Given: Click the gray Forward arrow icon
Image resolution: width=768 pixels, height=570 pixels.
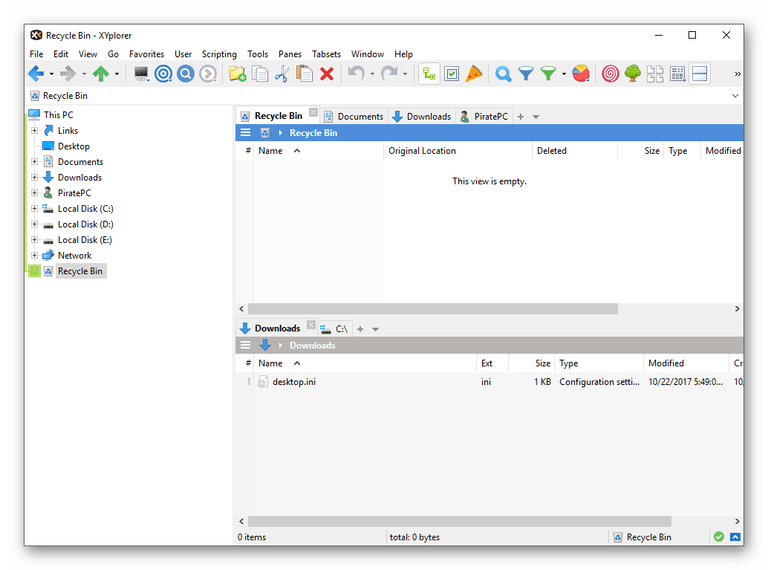Looking at the screenshot, I should [68, 74].
